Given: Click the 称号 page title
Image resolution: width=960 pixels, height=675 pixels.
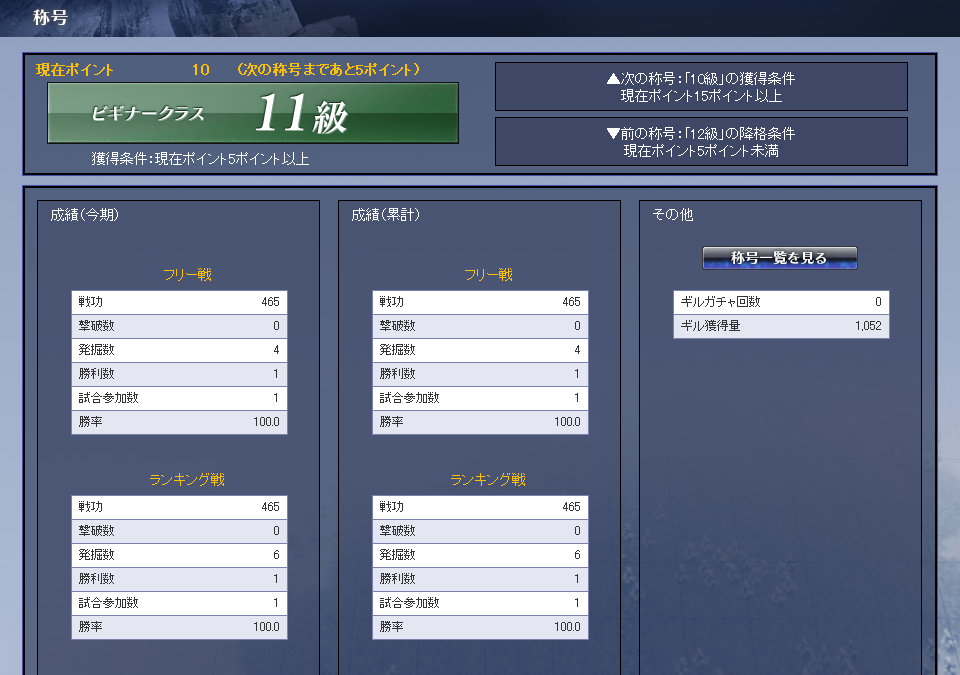Looking at the screenshot, I should coord(50,17).
